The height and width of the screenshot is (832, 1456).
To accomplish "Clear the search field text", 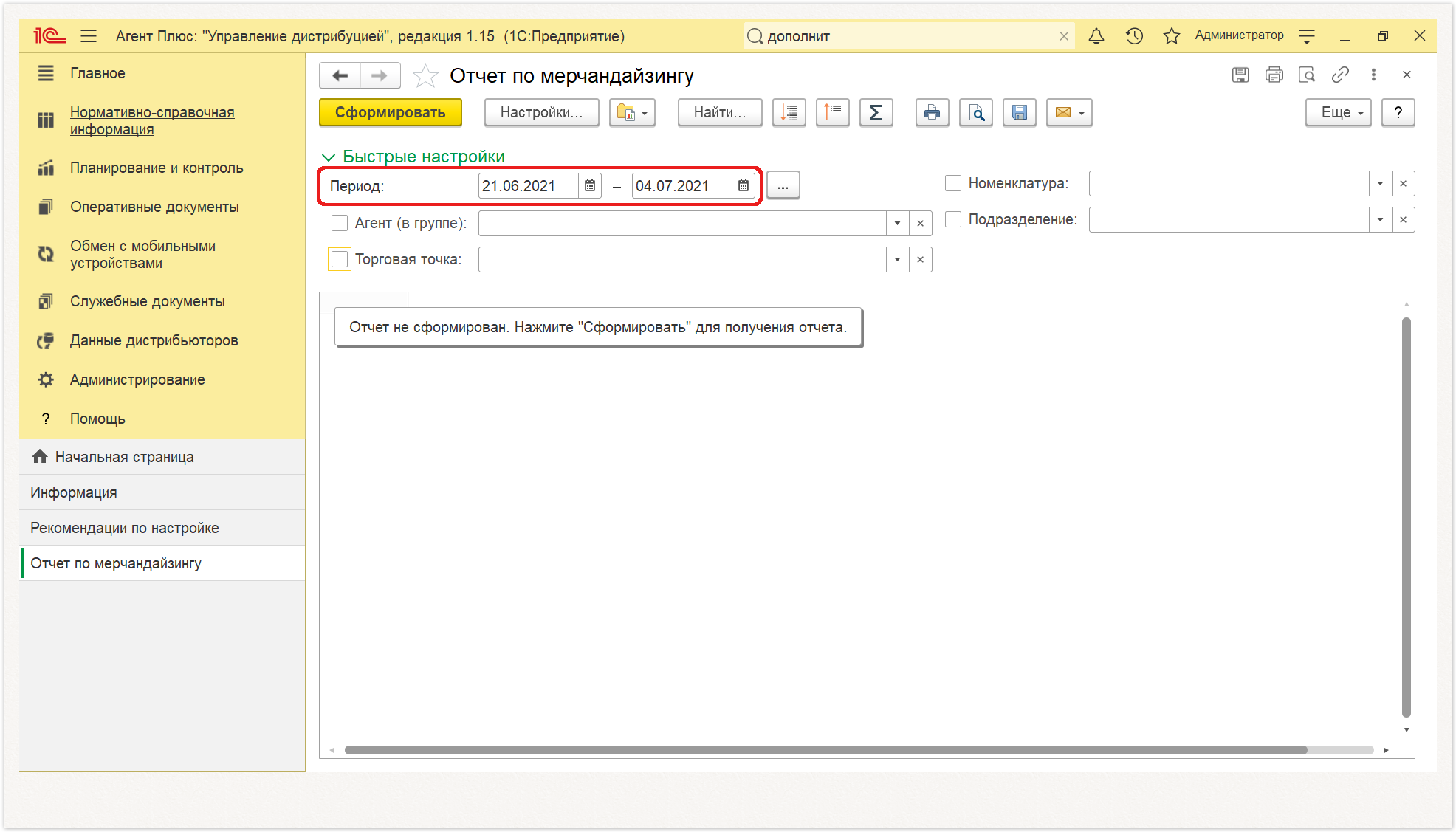I will [1064, 36].
